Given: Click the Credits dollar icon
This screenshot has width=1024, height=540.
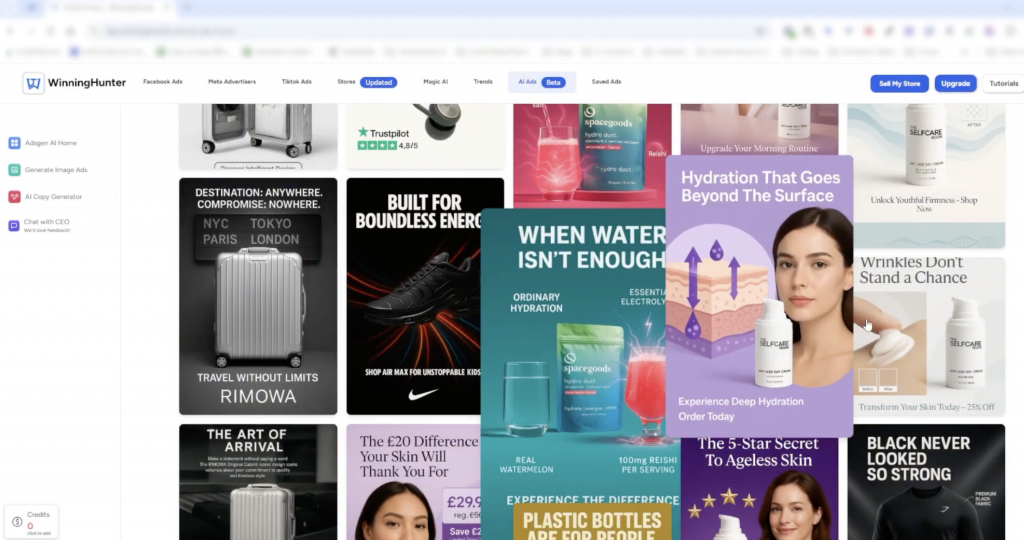Looking at the screenshot, I should click(17, 521).
